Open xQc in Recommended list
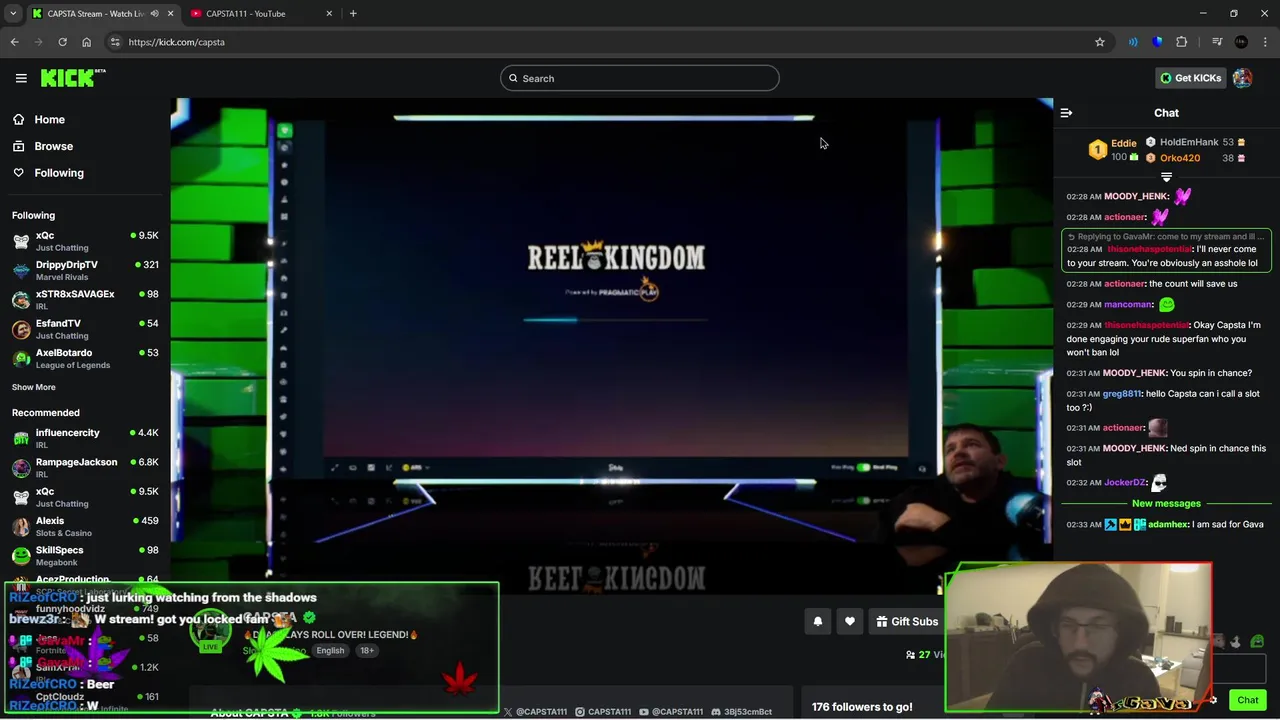 click(85, 497)
